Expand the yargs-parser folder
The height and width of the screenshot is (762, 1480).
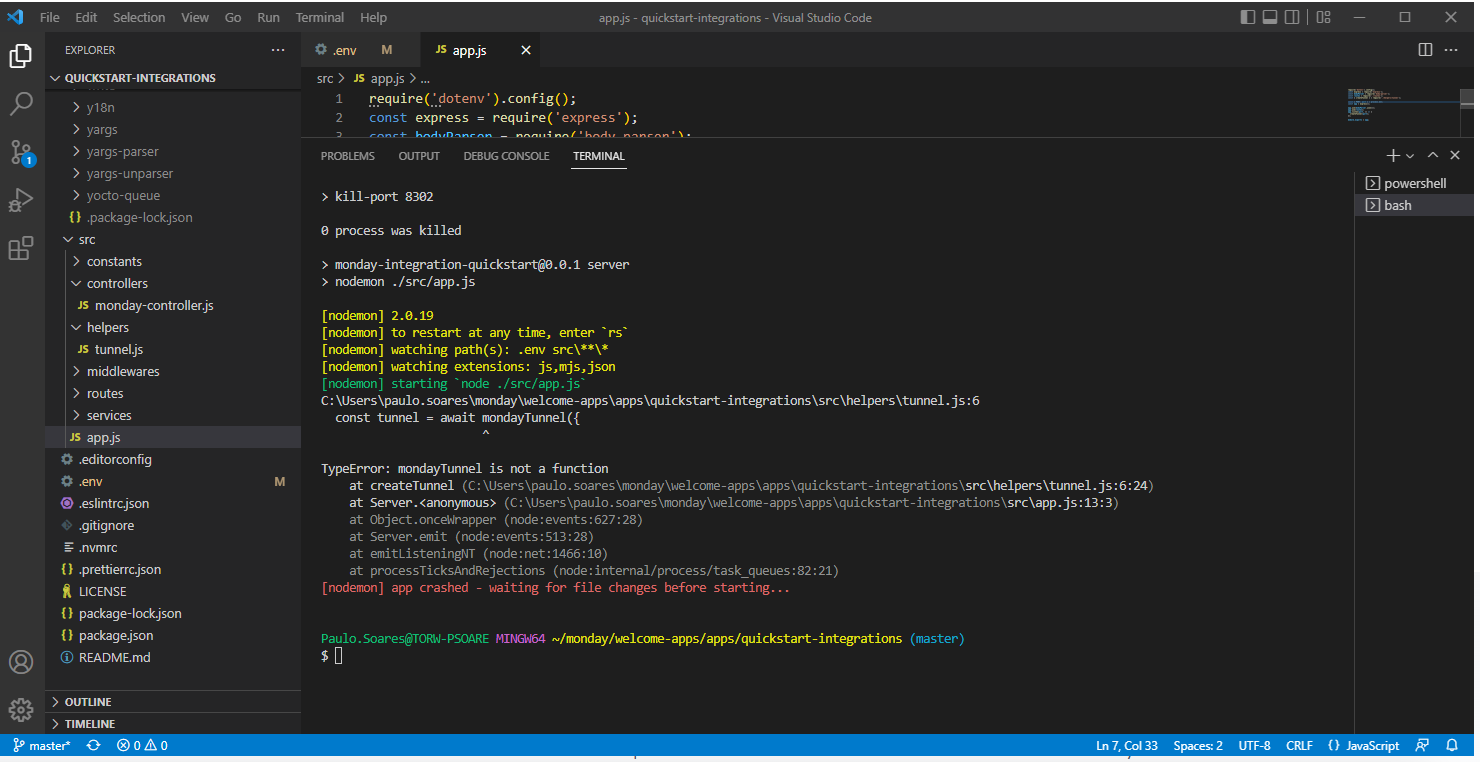173,151
